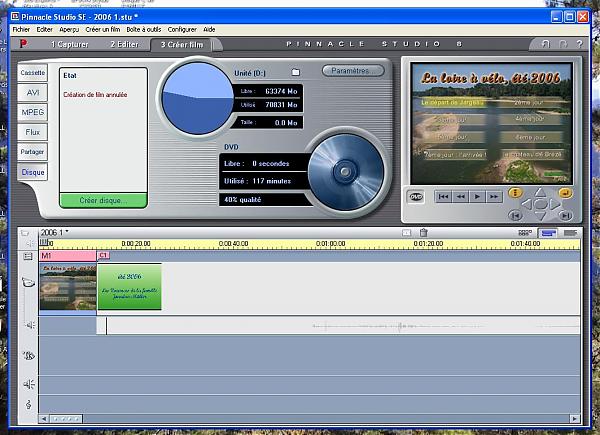Screen dimensions: 600x435
Task: Select the Partager output button
Action: 33,152
